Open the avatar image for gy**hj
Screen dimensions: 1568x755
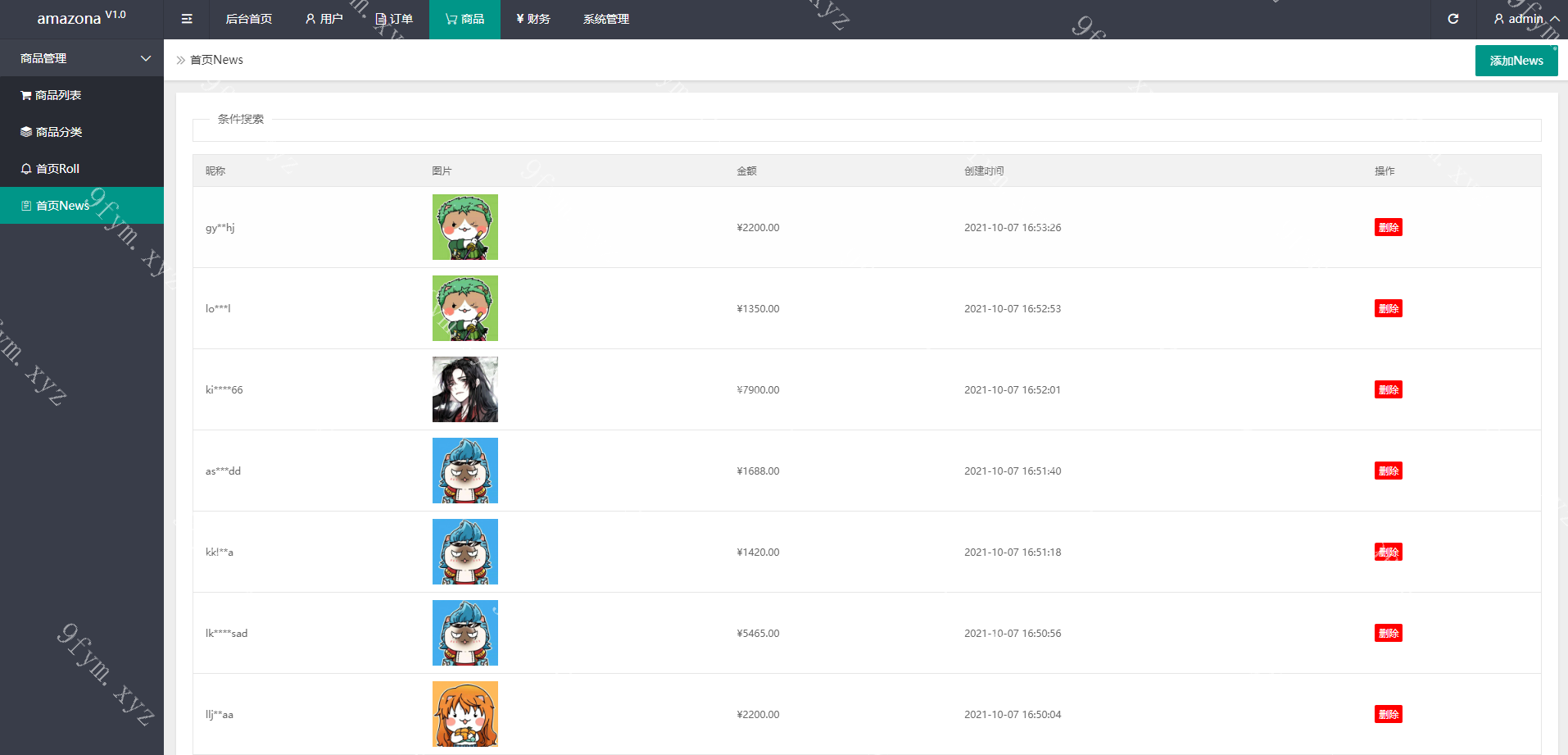pos(465,227)
